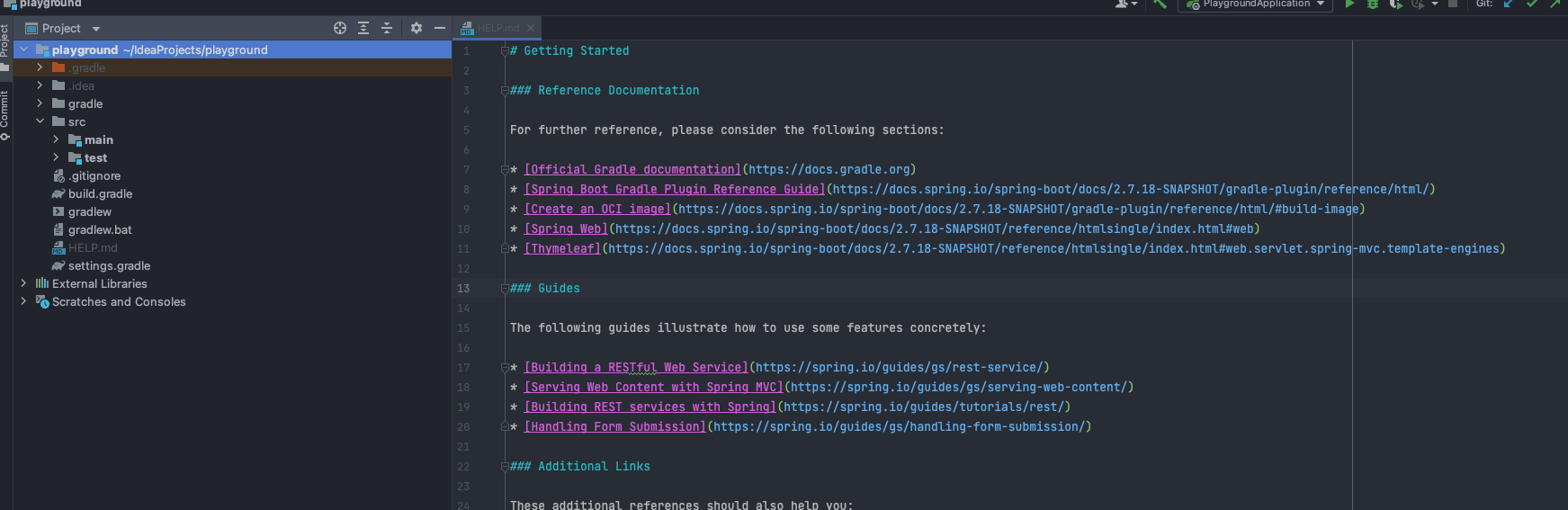
Task: Git commit green checkmark icon
Action: click(x=1532, y=4)
